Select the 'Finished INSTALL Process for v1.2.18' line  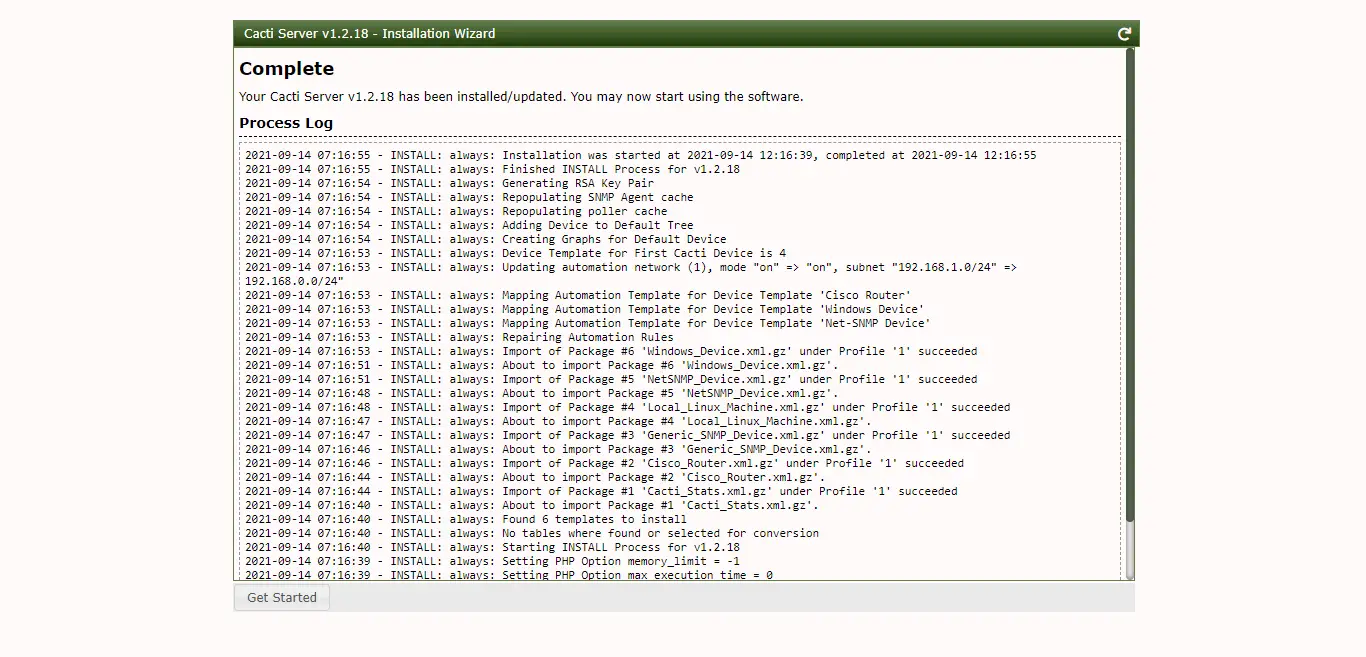[x=493, y=169]
